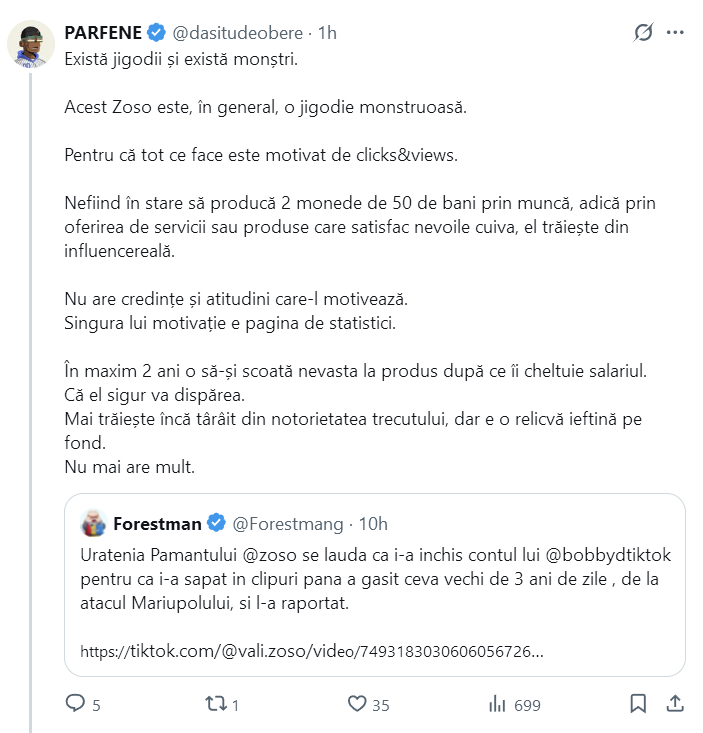Open the Grok explain icon

[644, 32]
